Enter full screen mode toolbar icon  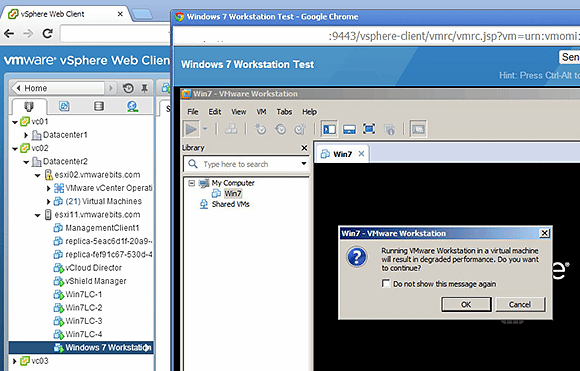tap(369, 129)
